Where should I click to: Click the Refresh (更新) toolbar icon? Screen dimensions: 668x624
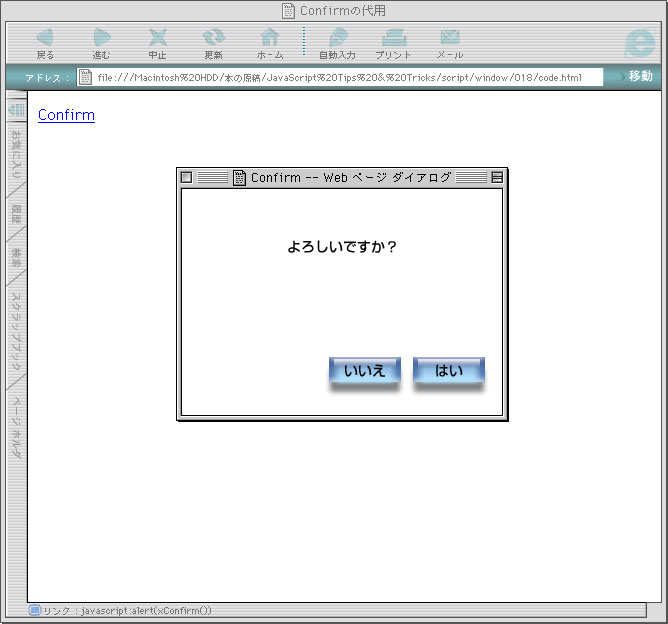pos(213,41)
